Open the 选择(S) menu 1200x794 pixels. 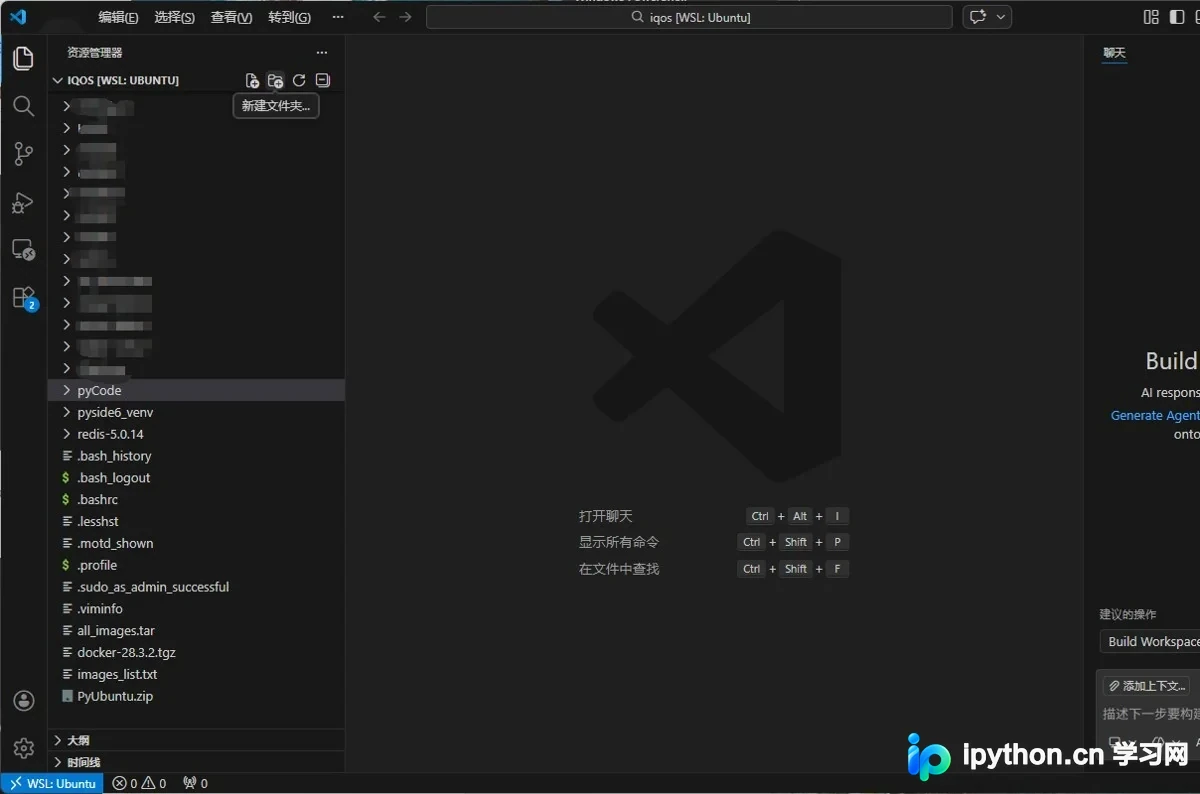click(x=175, y=17)
